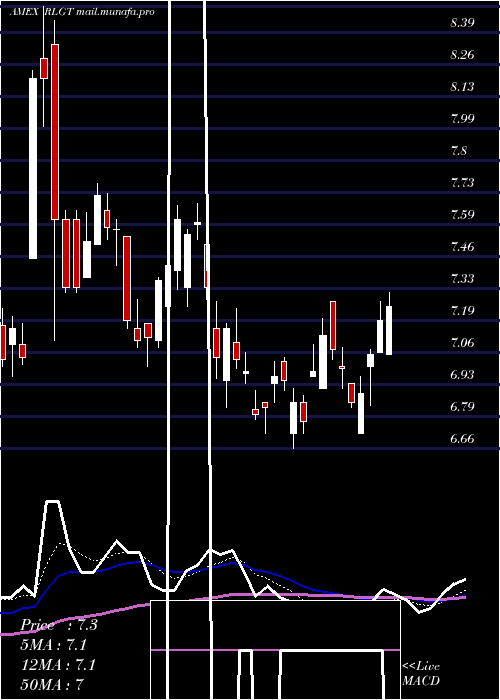Choose the 6.93 price axis value
The height and width of the screenshot is (700, 500).
462,375
